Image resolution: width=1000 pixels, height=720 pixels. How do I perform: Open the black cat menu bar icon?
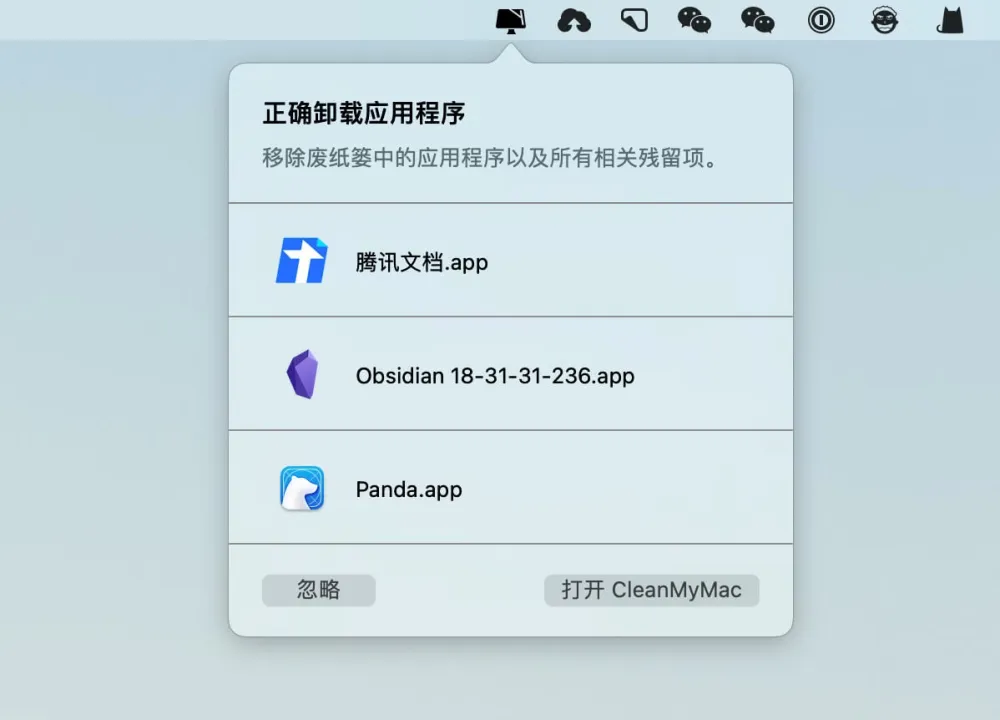(x=950, y=20)
